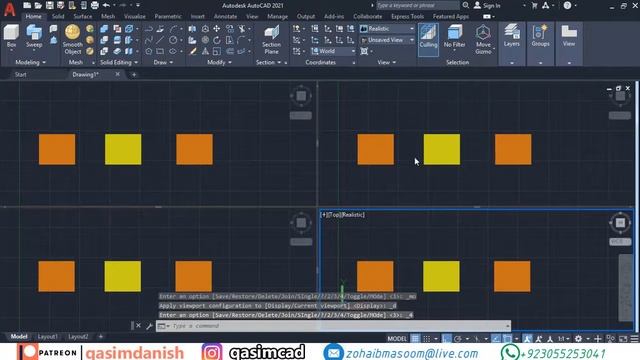Viewport: 640px width, 360px height.
Task: Open the View panel button
Action: coord(569,36)
